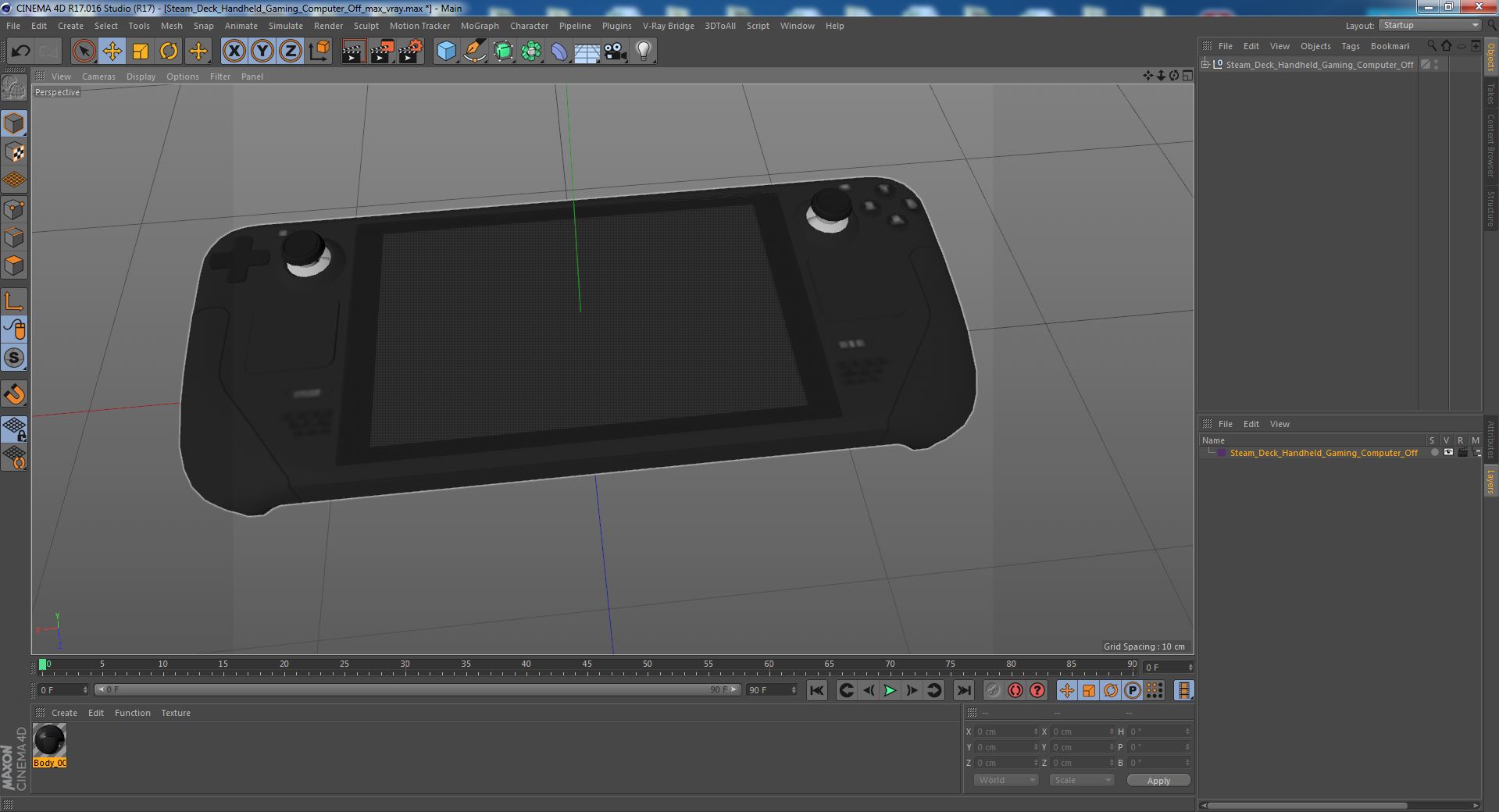1499x812 pixels.
Task: Activate the Scale tool
Action: tap(141, 52)
